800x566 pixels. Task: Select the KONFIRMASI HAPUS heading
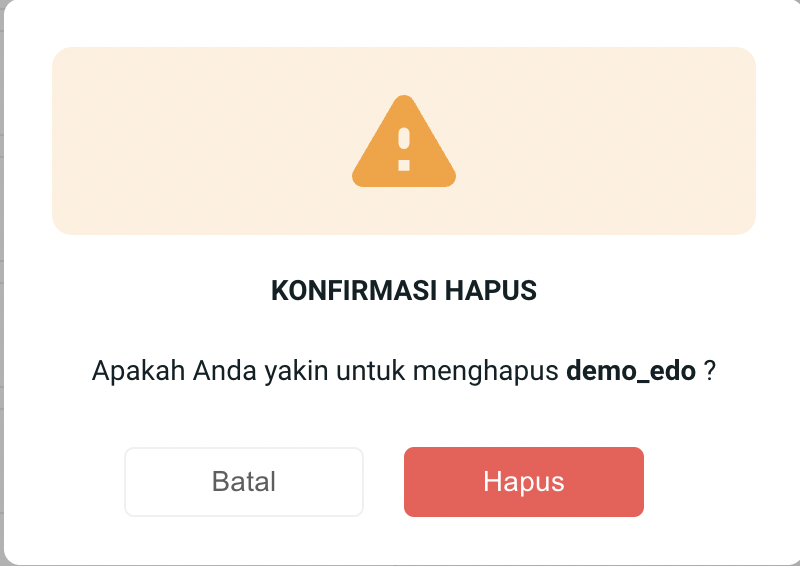404,290
